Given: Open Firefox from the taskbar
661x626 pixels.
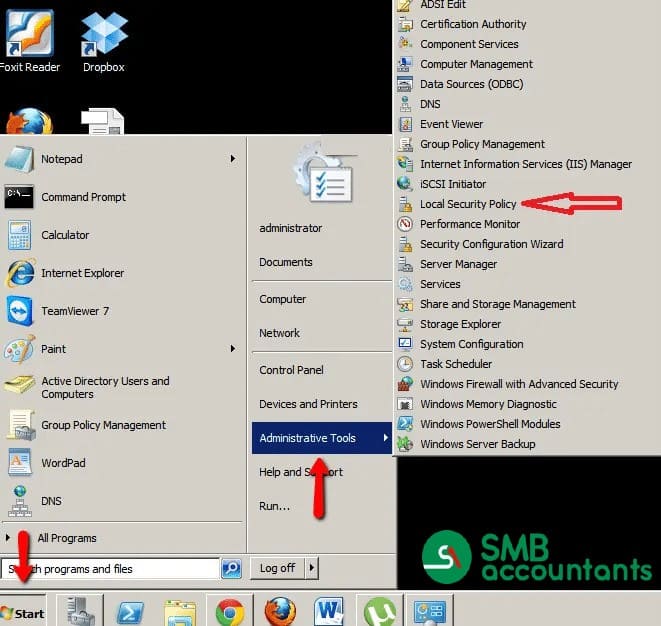Looking at the screenshot, I should (280, 612).
